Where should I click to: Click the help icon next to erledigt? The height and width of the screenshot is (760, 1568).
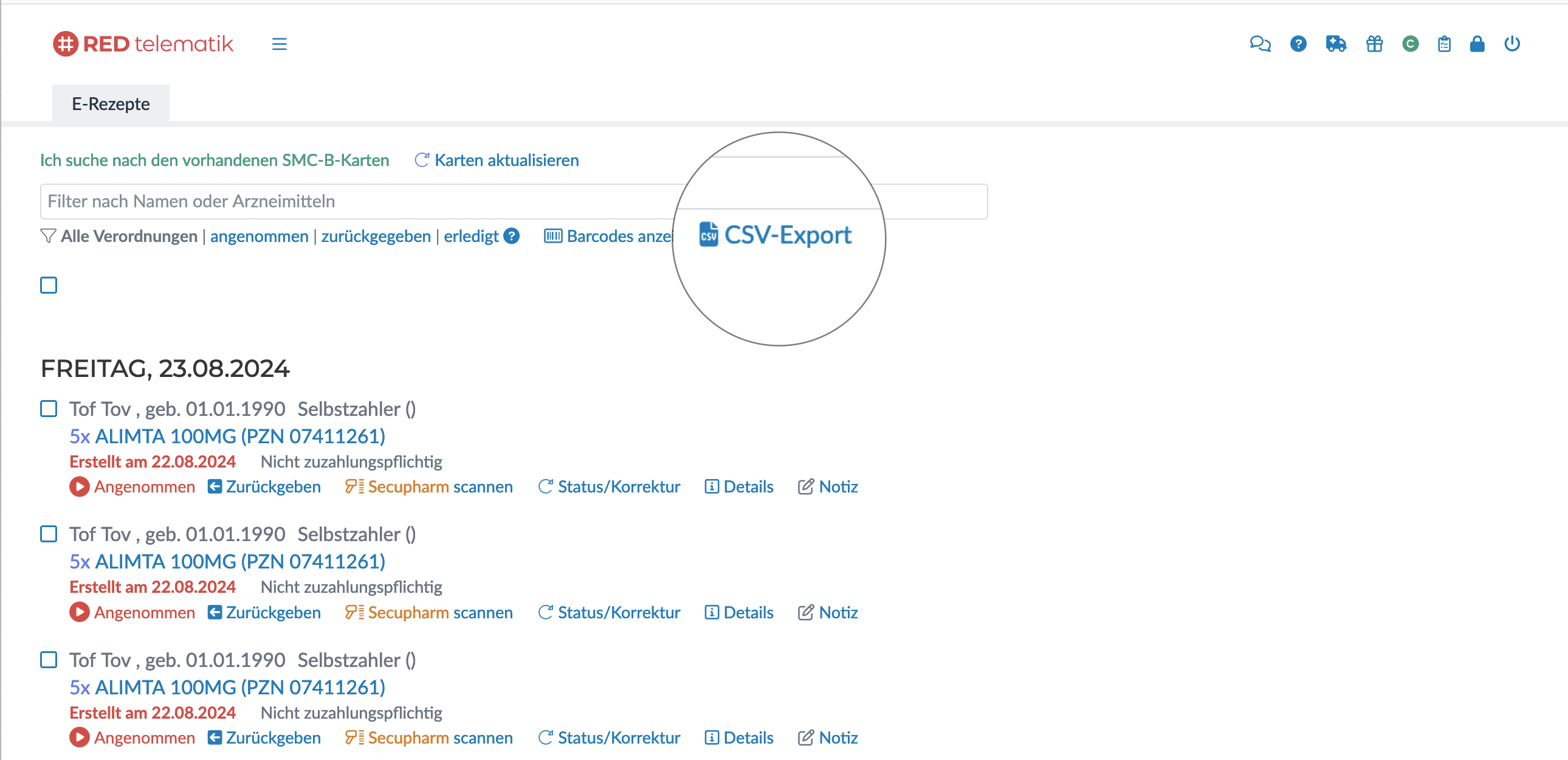pyautogui.click(x=512, y=236)
